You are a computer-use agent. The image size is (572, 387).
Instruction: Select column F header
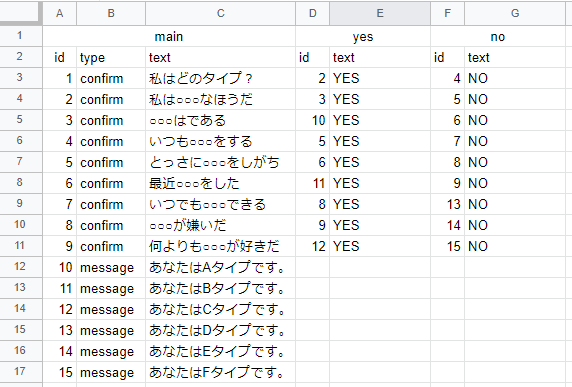[x=447, y=13]
